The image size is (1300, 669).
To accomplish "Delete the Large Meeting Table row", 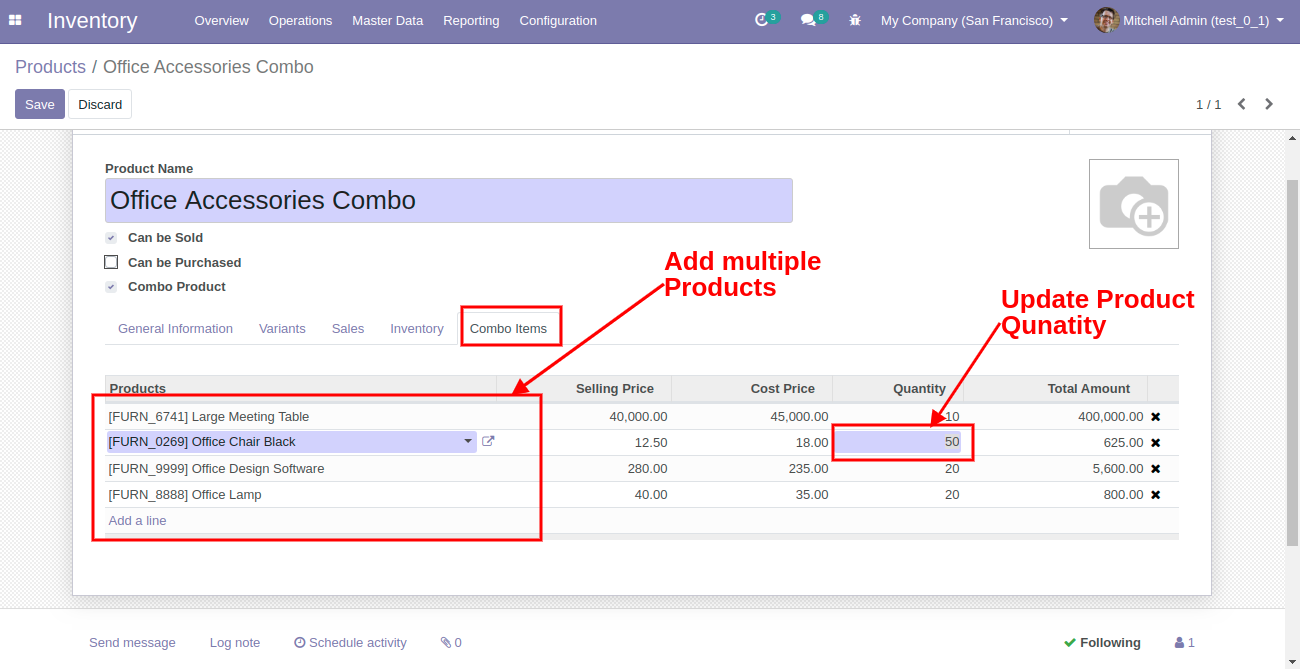I will click(x=1155, y=417).
